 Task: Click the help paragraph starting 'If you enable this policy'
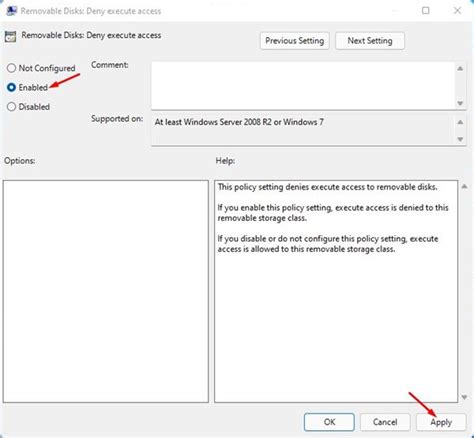(x=333, y=213)
